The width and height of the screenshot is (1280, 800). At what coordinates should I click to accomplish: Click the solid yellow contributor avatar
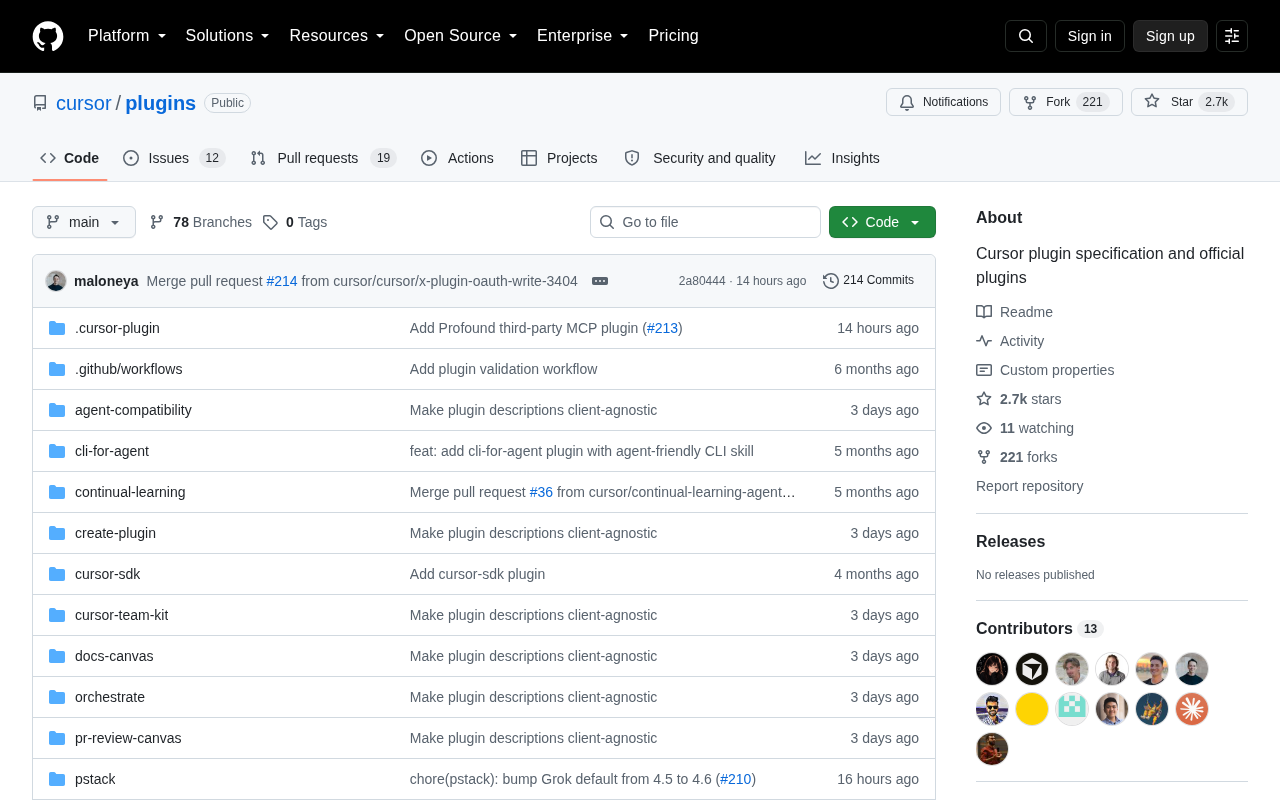tap(1032, 709)
